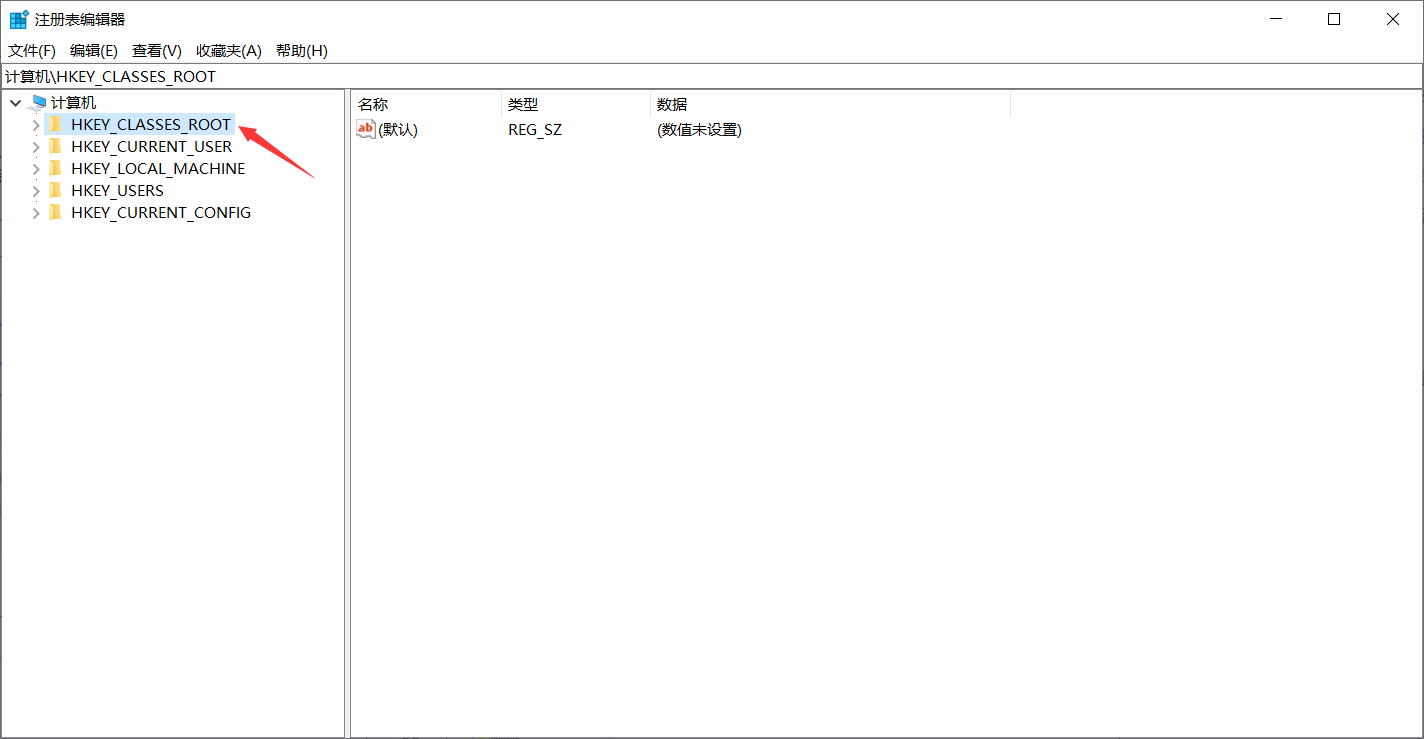This screenshot has width=1424, height=739.
Task: Minimize the Registry Editor window
Action: coord(1275,19)
